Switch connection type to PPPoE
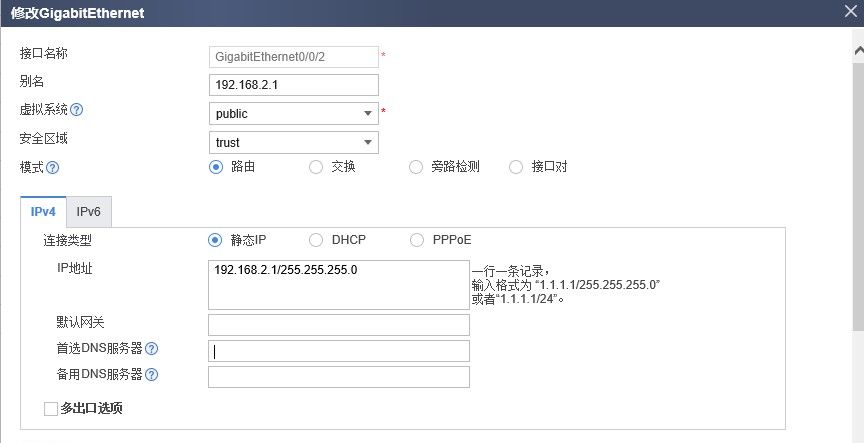864x443 pixels. pyautogui.click(x=416, y=240)
